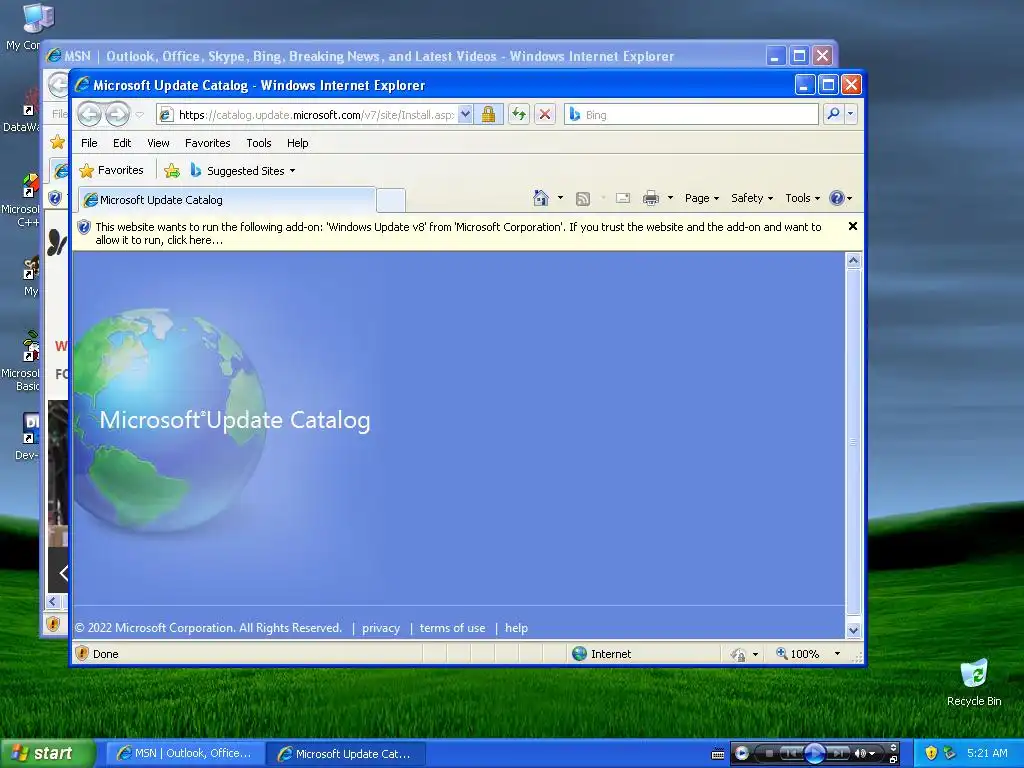This screenshot has width=1024, height=768.
Task: Click the blue Help question mark icon
Action: pos(837,198)
